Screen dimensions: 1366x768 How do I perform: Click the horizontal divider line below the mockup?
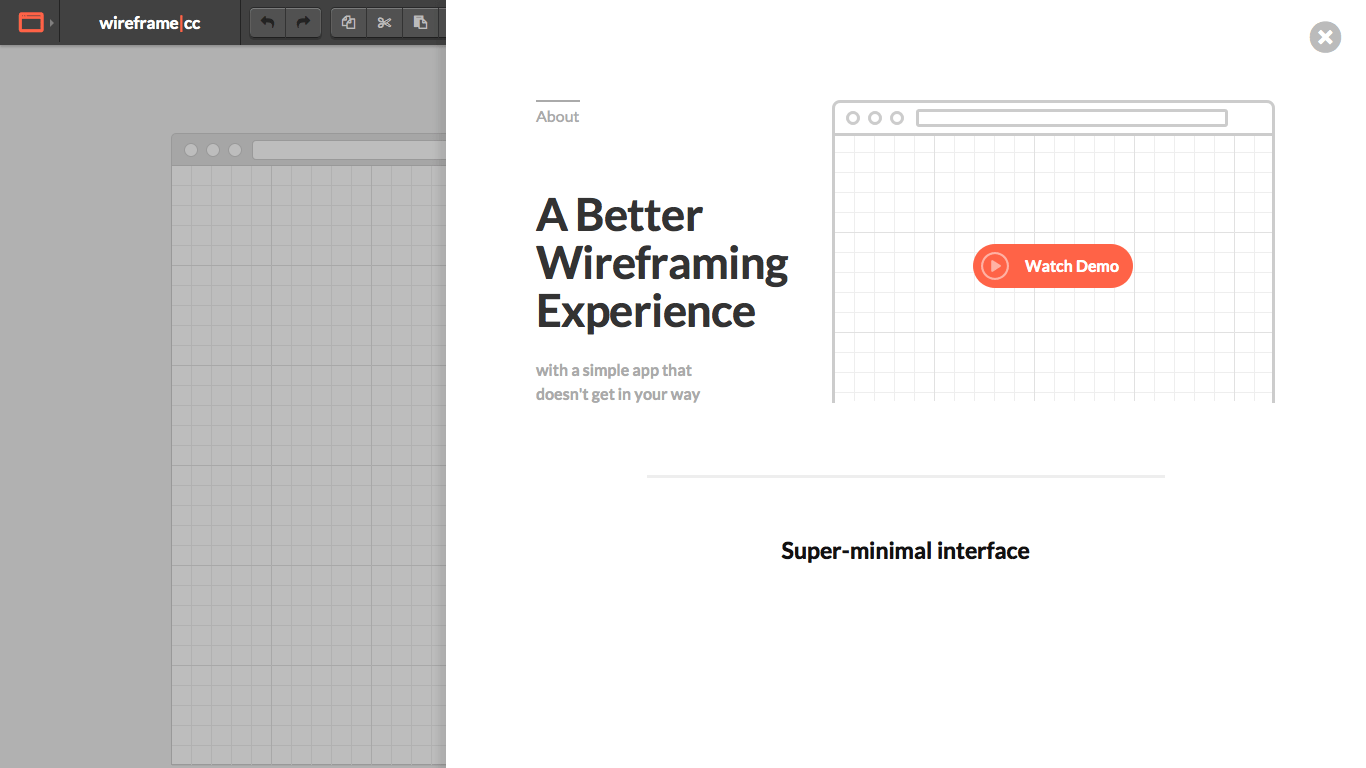(x=905, y=476)
